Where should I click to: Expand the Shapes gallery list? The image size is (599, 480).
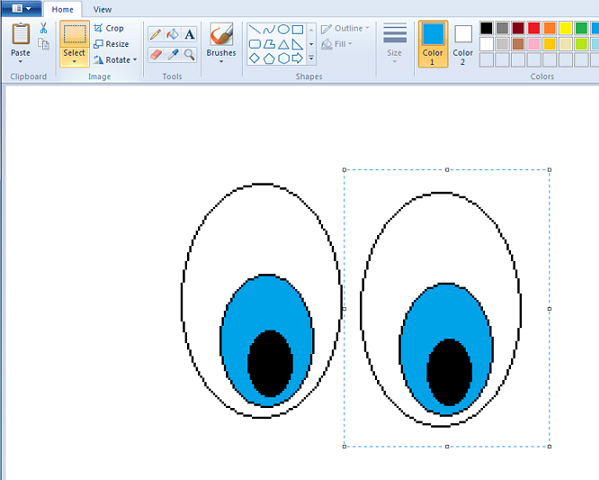point(311,58)
